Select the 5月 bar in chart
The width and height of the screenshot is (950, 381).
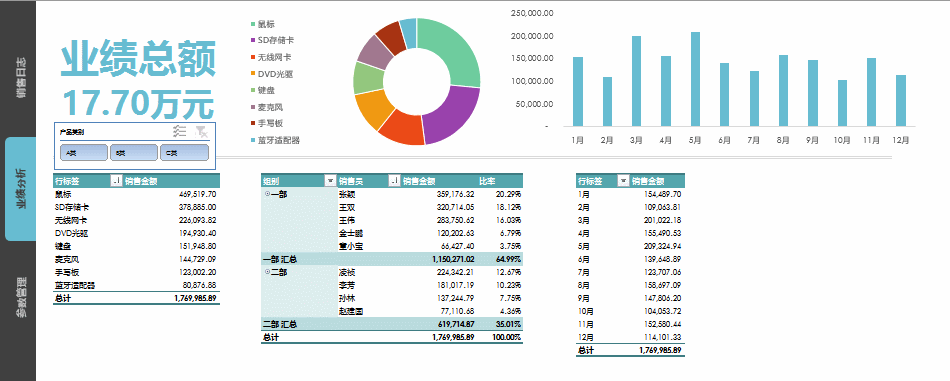[x=696, y=79]
